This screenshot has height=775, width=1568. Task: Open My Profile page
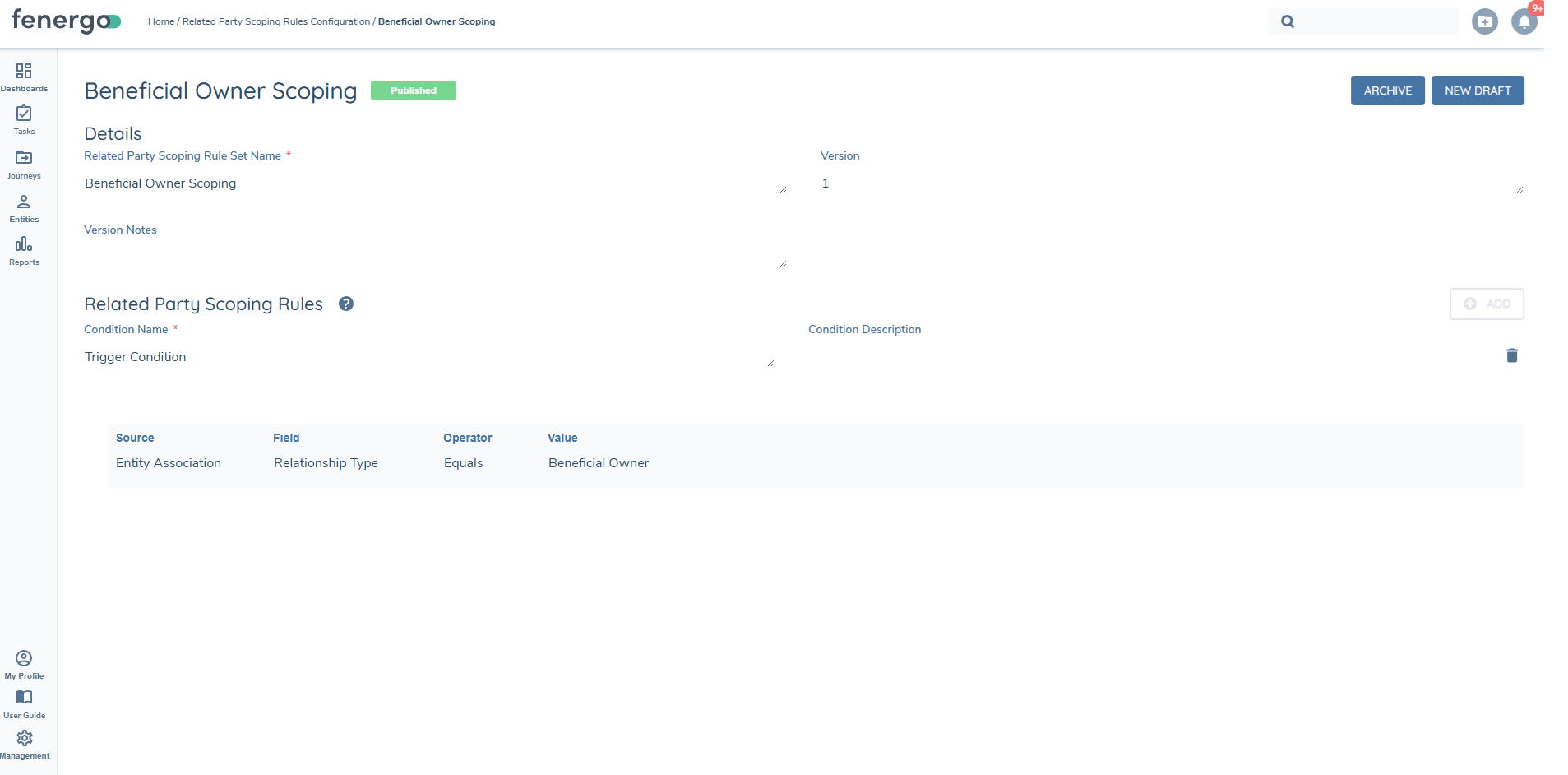(x=24, y=664)
